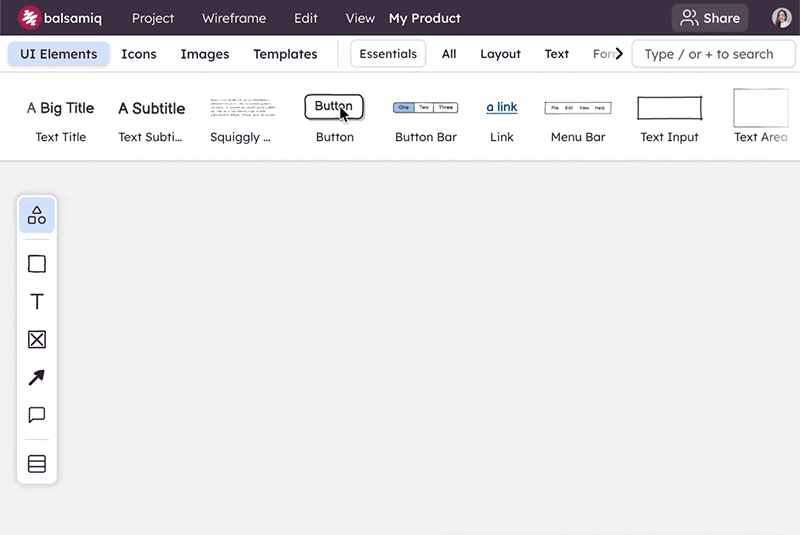Open the Project menu

click(153, 18)
